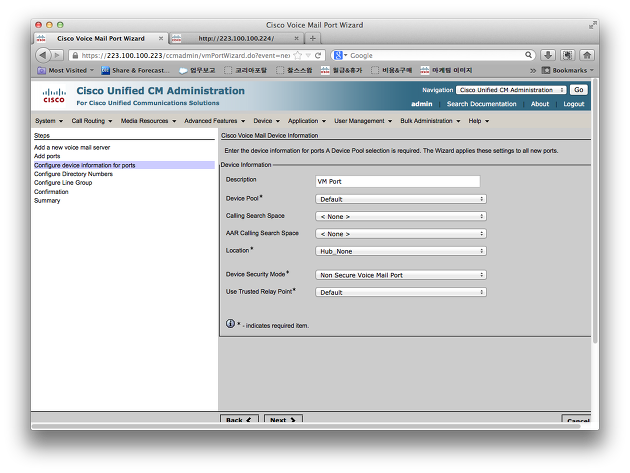
Task: Click the reload page icon
Action: pyautogui.click(x=318, y=55)
